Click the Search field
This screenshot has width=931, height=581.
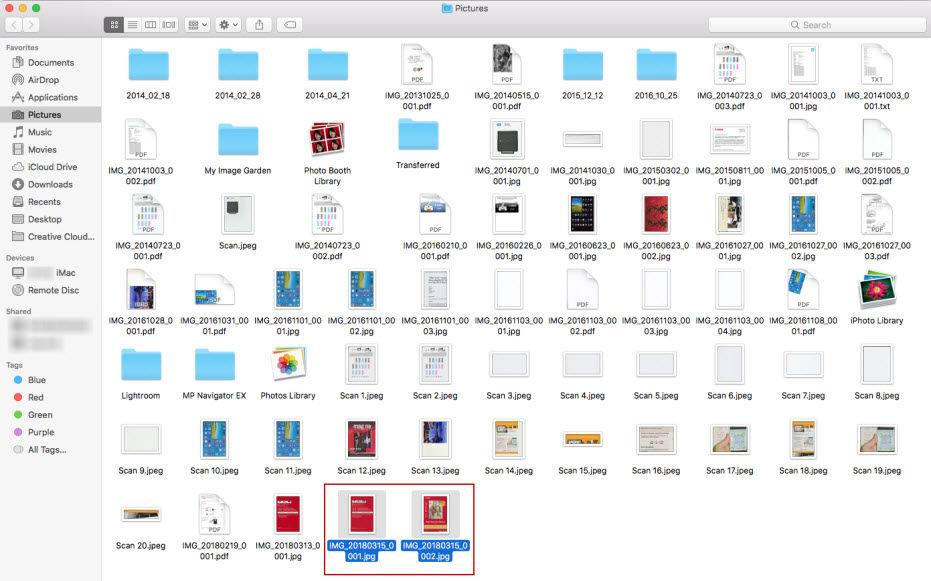pos(817,25)
